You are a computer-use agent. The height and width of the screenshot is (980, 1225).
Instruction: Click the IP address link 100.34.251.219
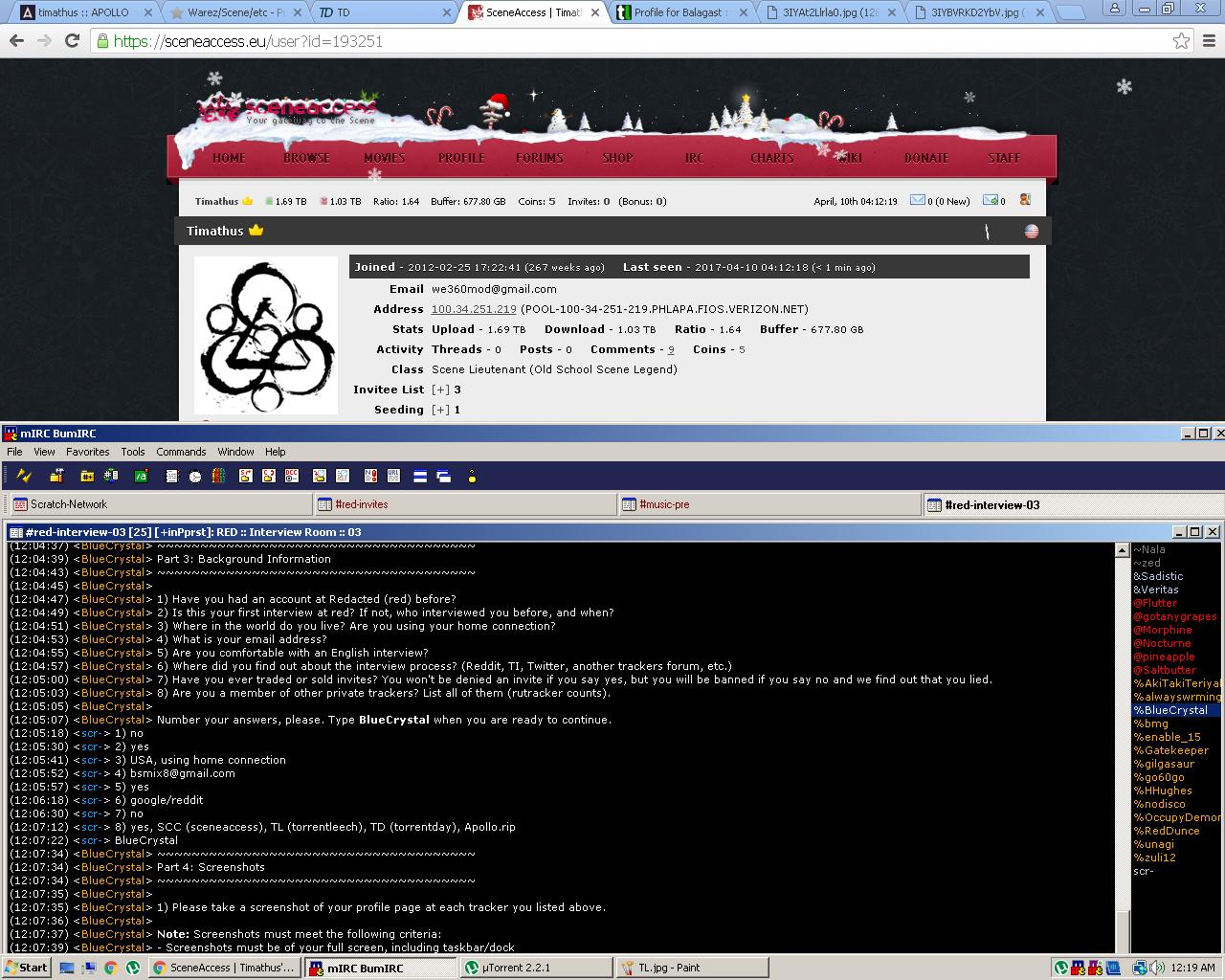pyautogui.click(x=474, y=309)
